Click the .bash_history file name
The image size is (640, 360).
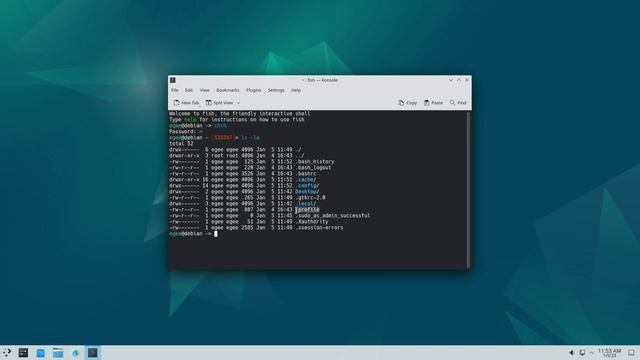(x=315, y=162)
